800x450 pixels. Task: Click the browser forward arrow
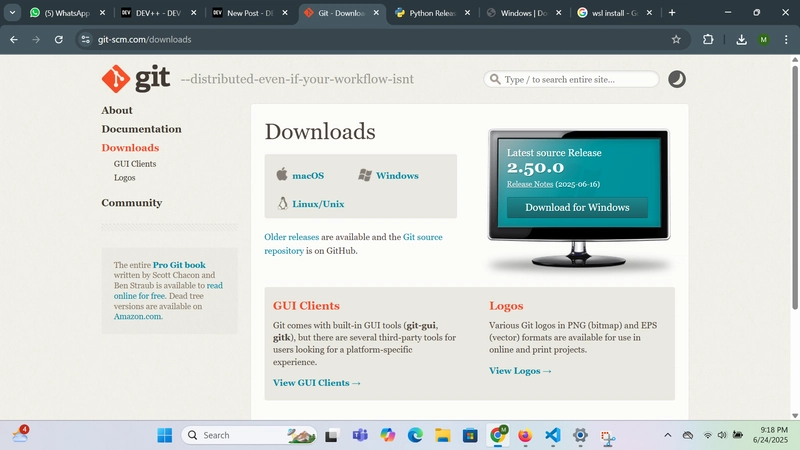(36, 39)
